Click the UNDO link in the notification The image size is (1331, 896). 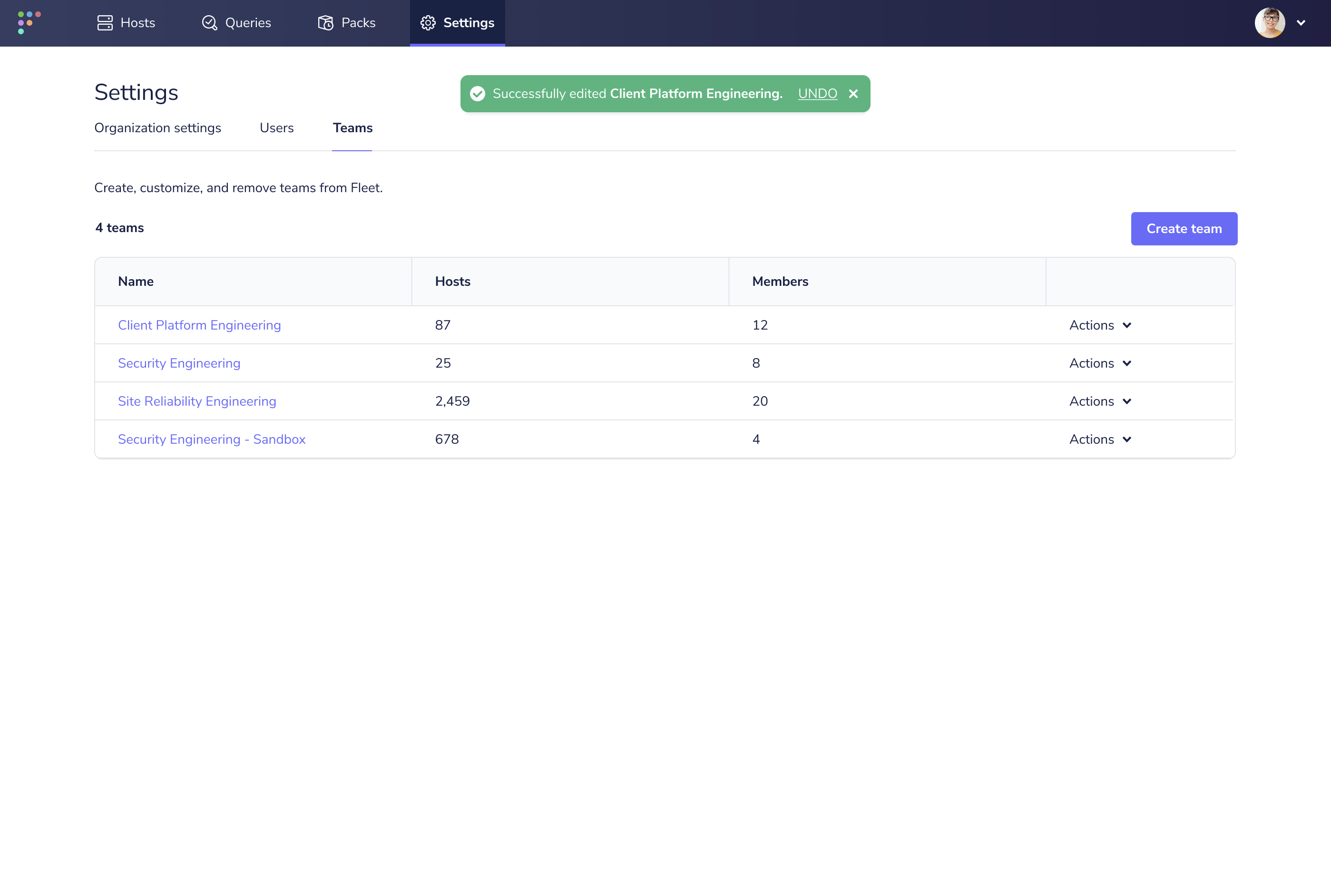coord(817,93)
